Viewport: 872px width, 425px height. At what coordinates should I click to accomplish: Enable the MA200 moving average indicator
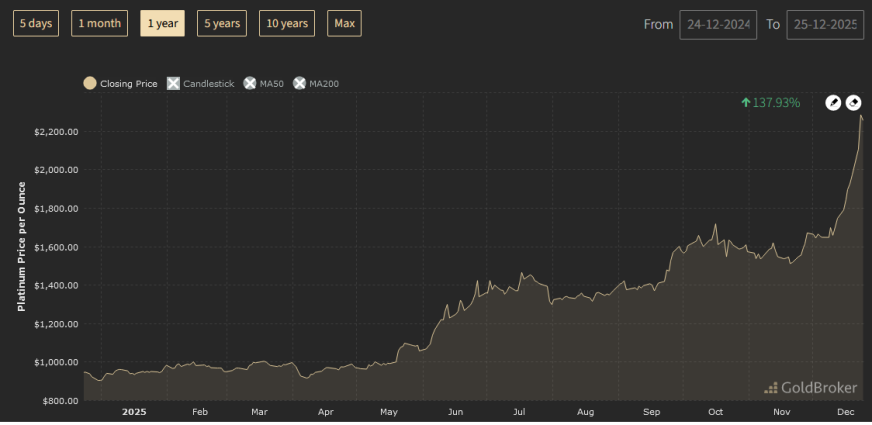tap(300, 84)
